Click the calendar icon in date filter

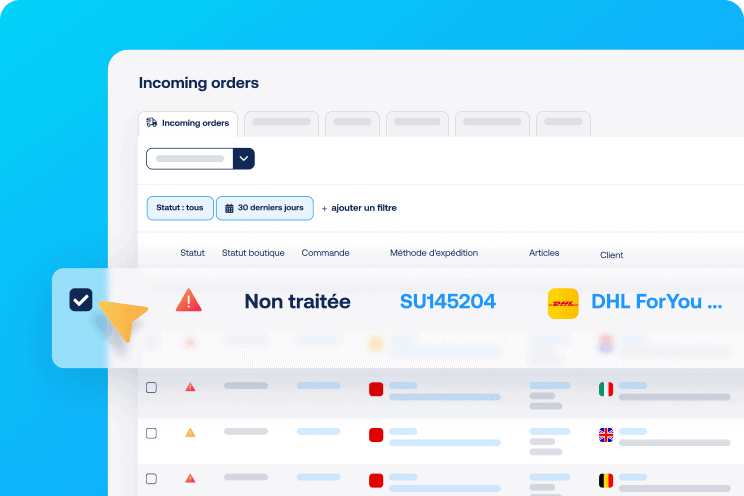pos(229,208)
